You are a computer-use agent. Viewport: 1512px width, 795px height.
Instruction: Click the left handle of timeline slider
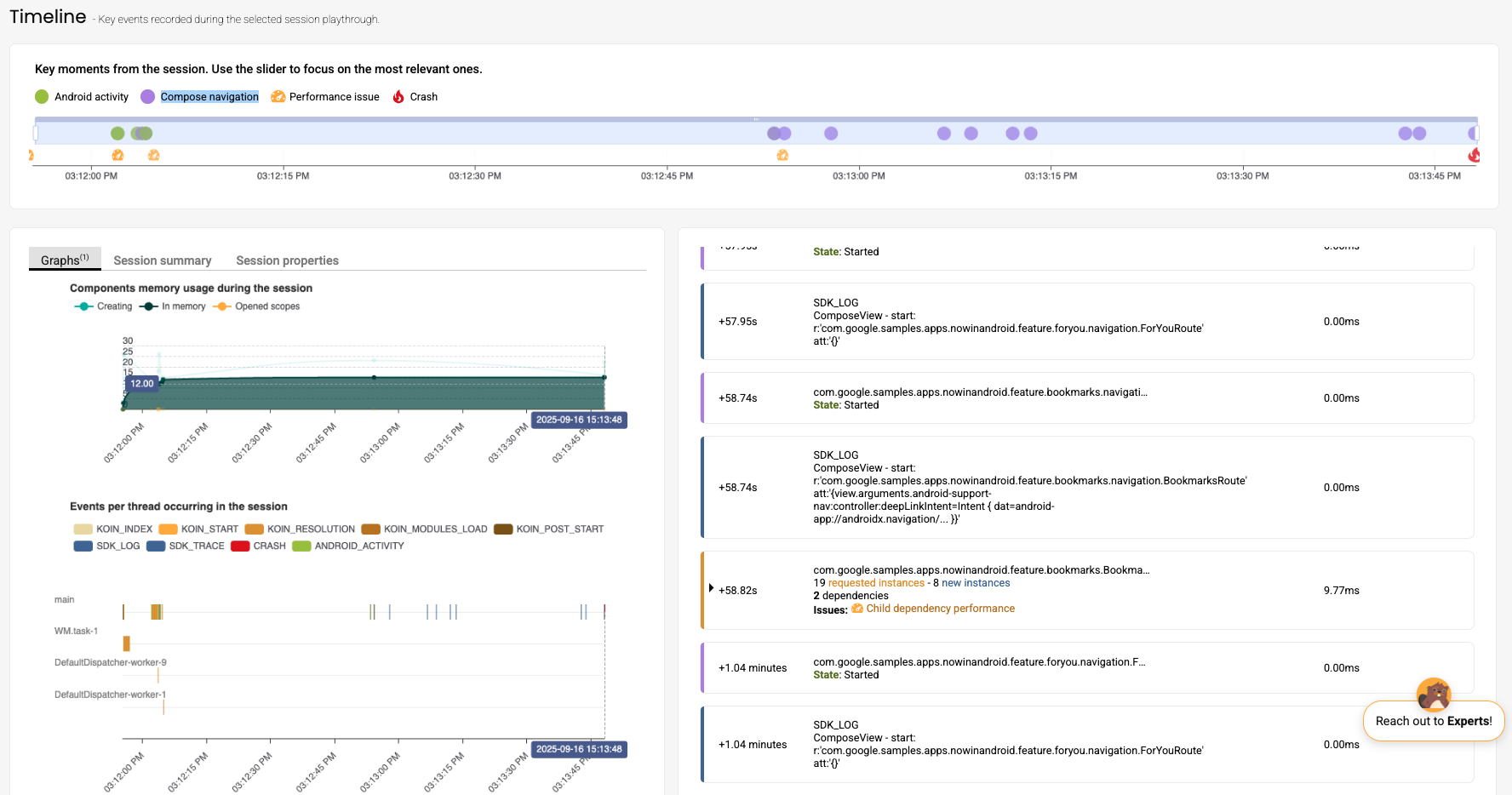pos(36,133)
